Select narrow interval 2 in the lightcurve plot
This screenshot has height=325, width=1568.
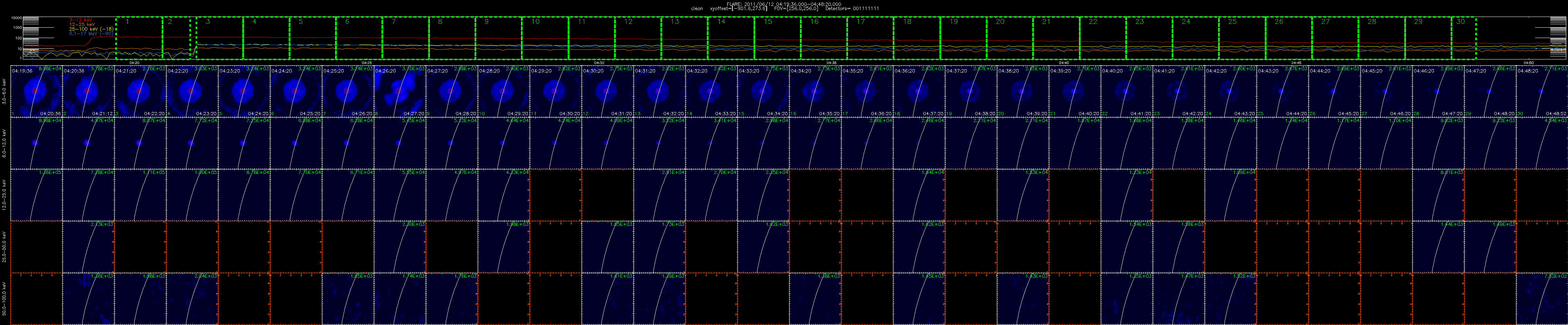click(x=177, y=38)
